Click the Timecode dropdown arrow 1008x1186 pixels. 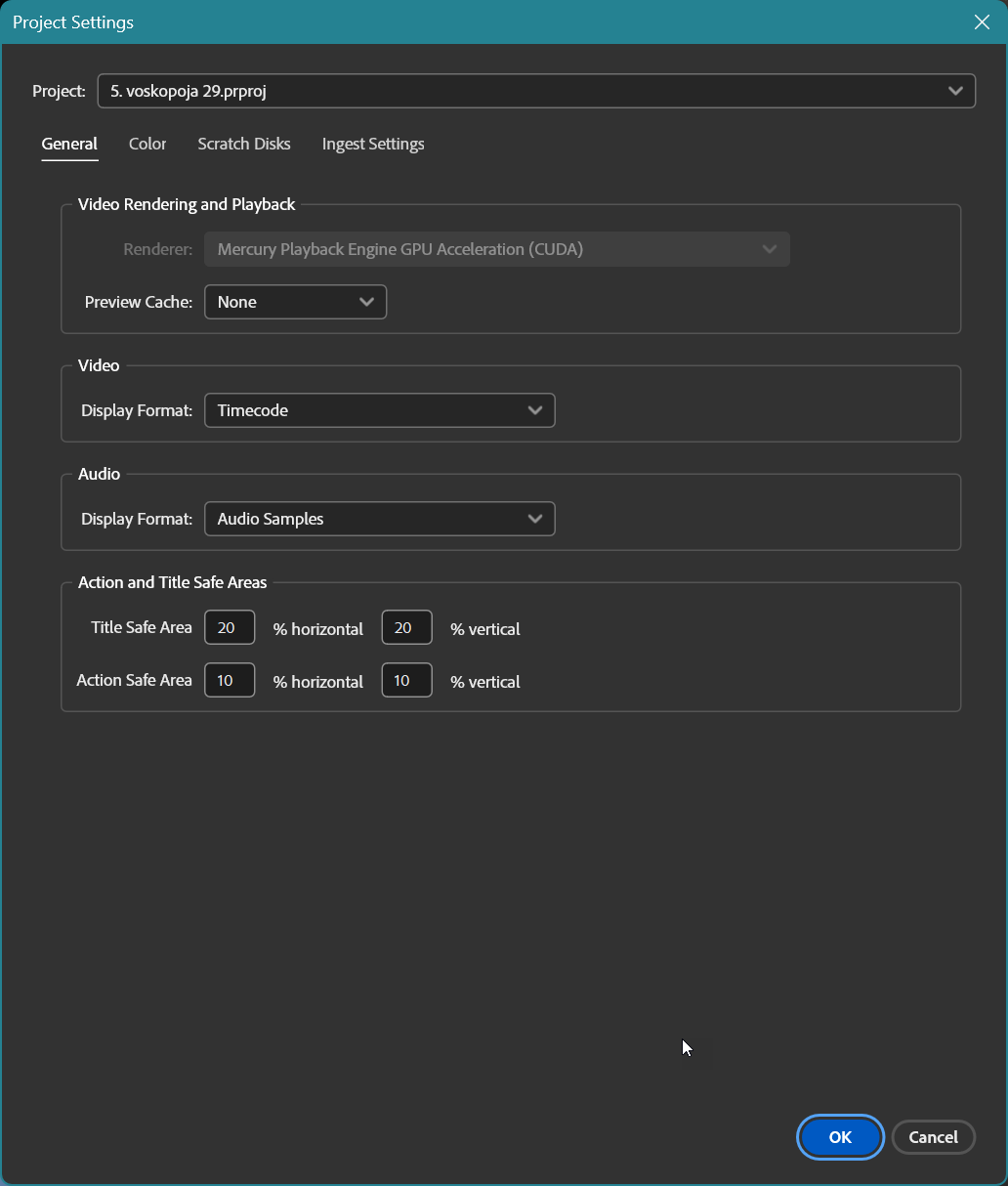tap(535, 410)
